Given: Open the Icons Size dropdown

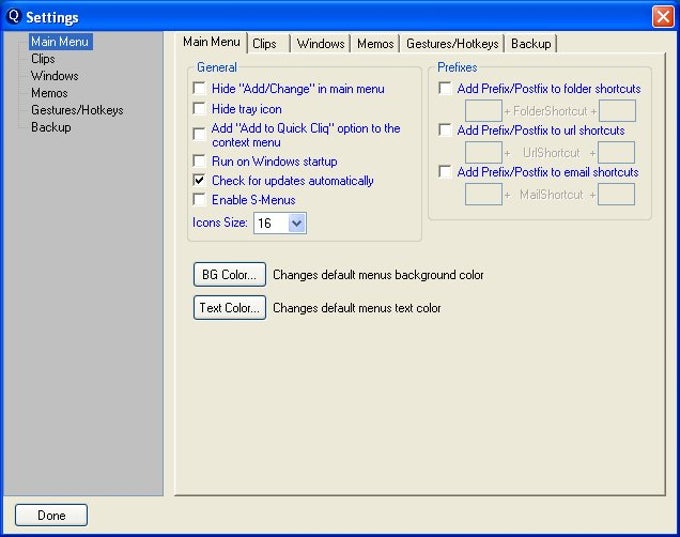Looking at the screenshot, I should pyautogui.click(x=297, y=223).
